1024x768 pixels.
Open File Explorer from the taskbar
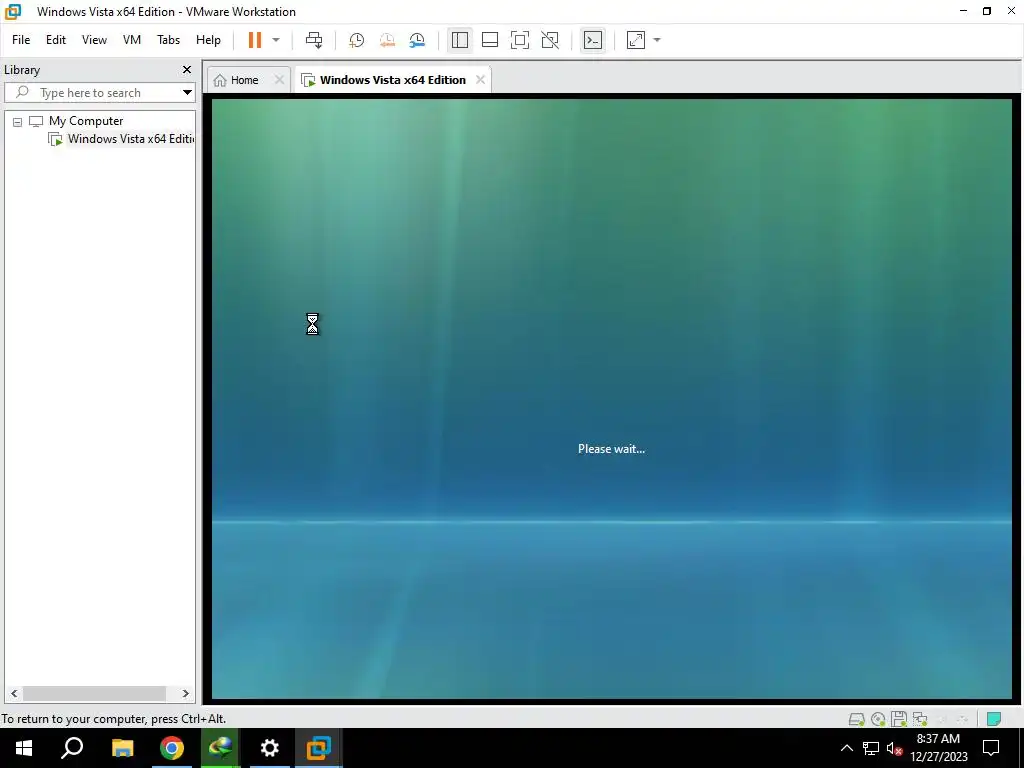pos(122,748)
